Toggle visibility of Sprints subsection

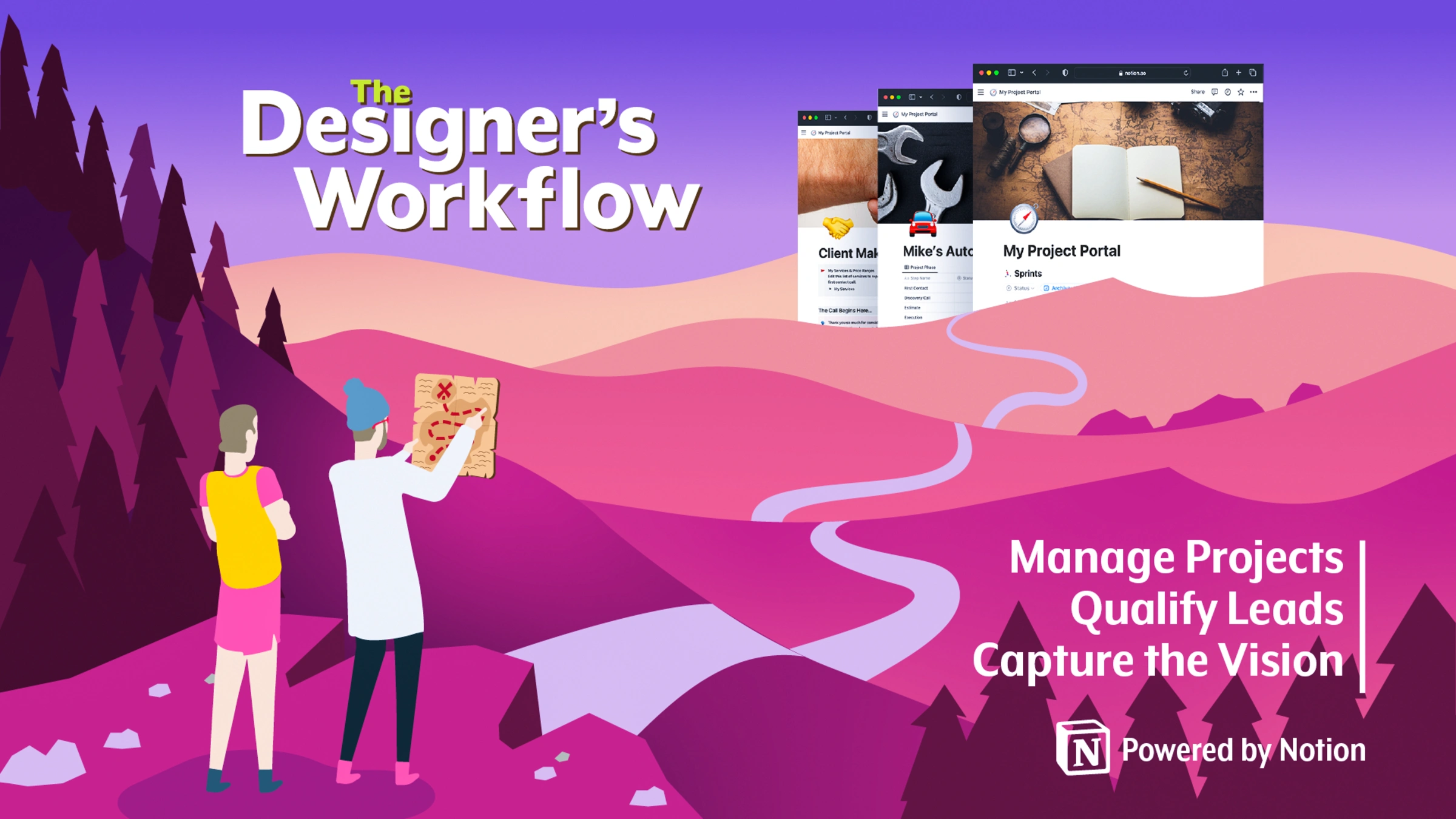point(1010,272)
